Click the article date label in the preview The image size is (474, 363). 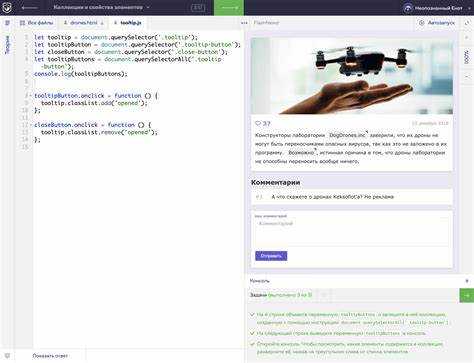coord(430,123)
